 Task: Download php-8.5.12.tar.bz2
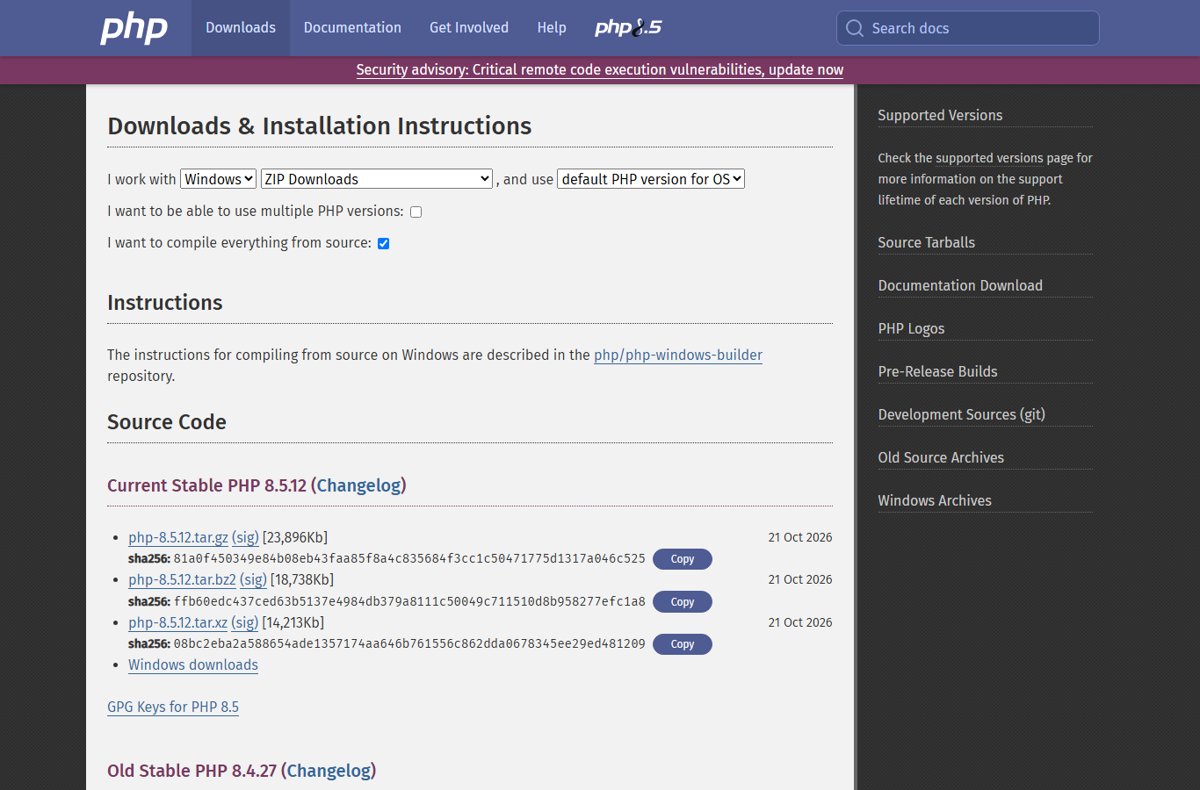click(182, 580)
